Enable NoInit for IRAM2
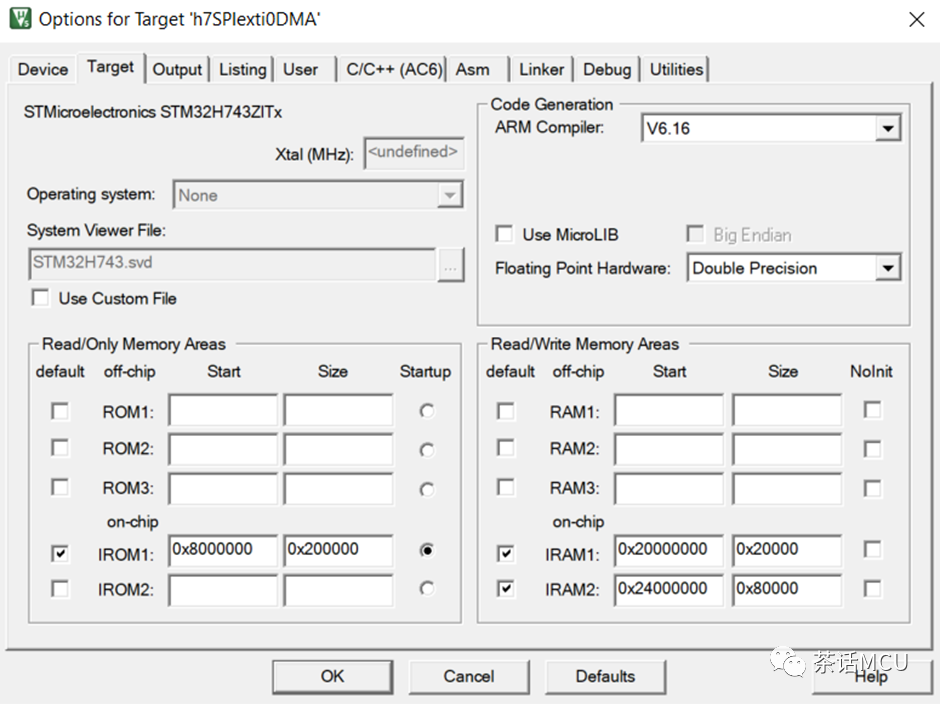 872,589
